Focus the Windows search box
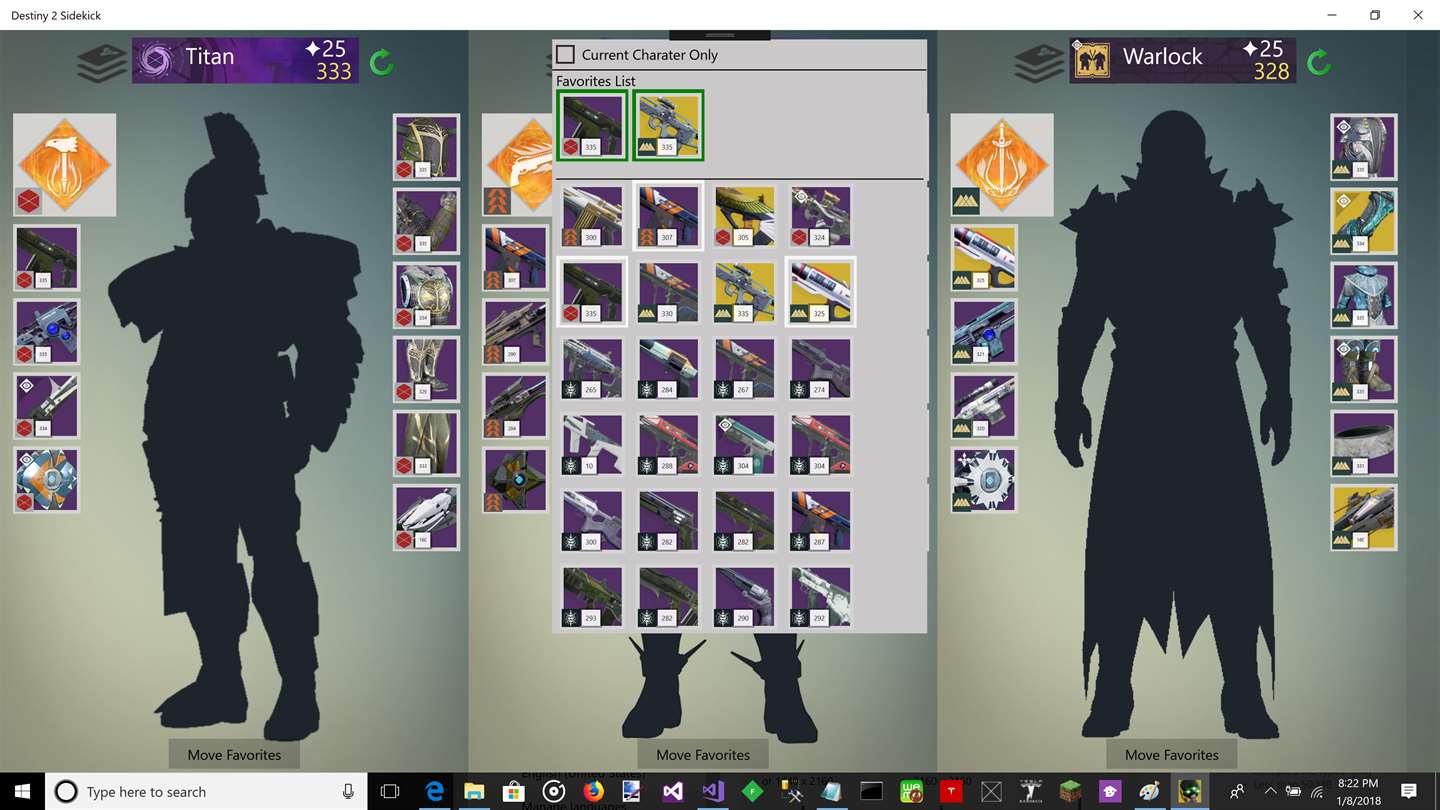 coord(206,791)
